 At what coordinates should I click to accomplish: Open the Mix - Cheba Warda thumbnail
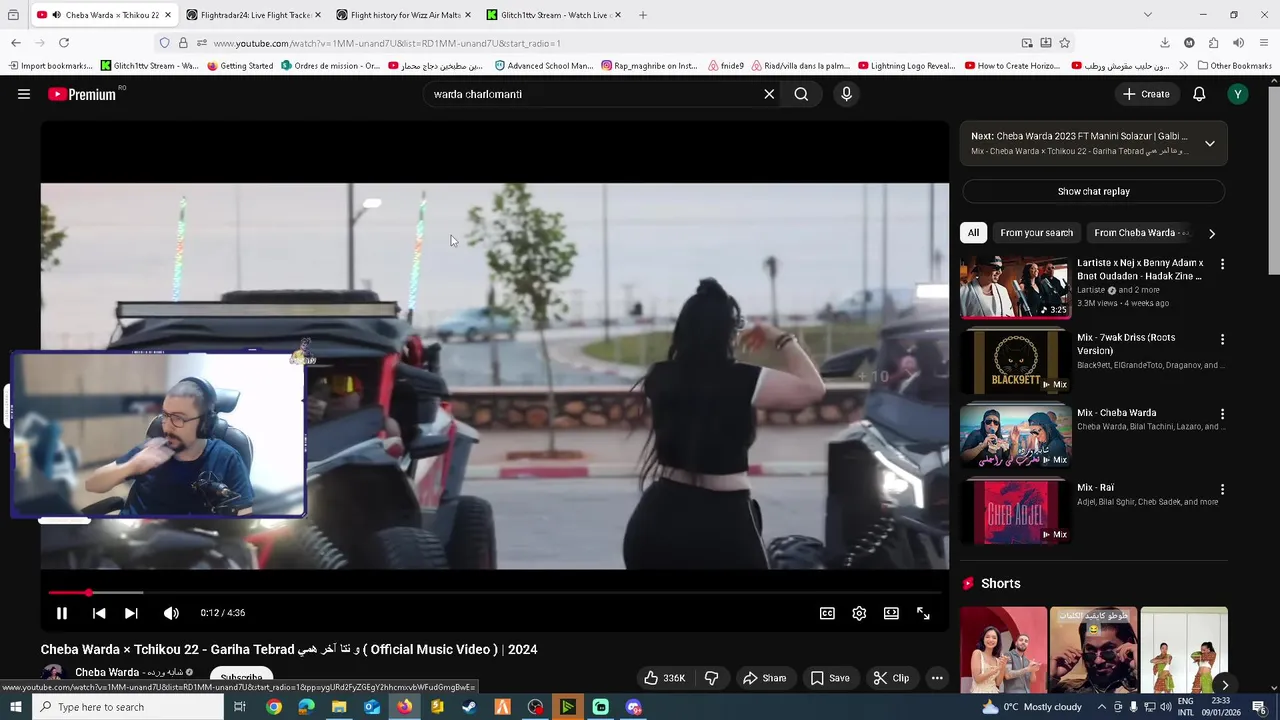[x=1015, y=436]
